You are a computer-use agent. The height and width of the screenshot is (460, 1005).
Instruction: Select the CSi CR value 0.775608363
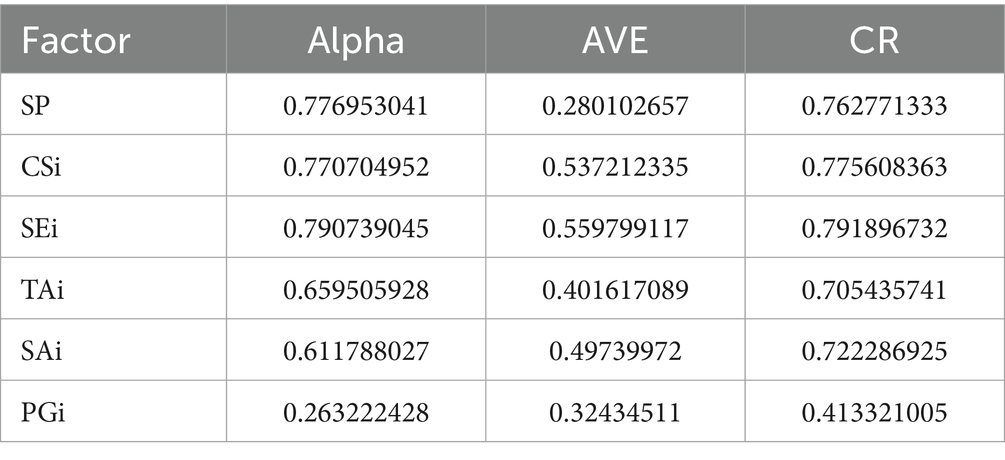click(x=875, y=167)
